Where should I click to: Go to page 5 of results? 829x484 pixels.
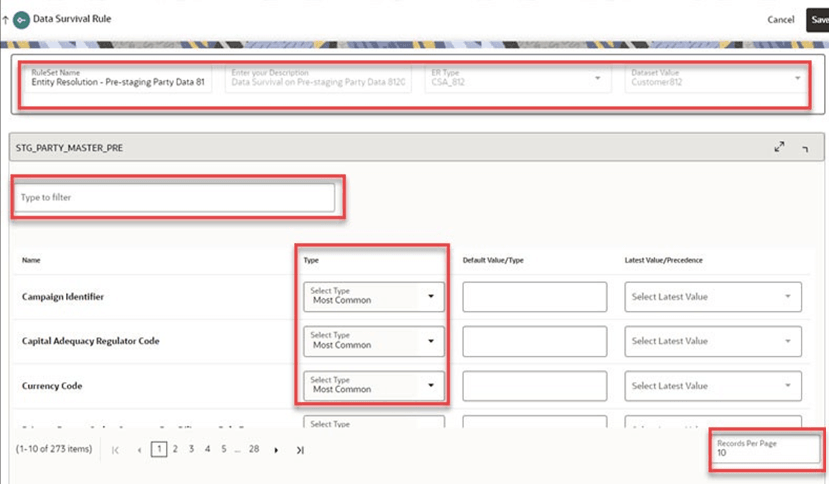click(224, 449)
